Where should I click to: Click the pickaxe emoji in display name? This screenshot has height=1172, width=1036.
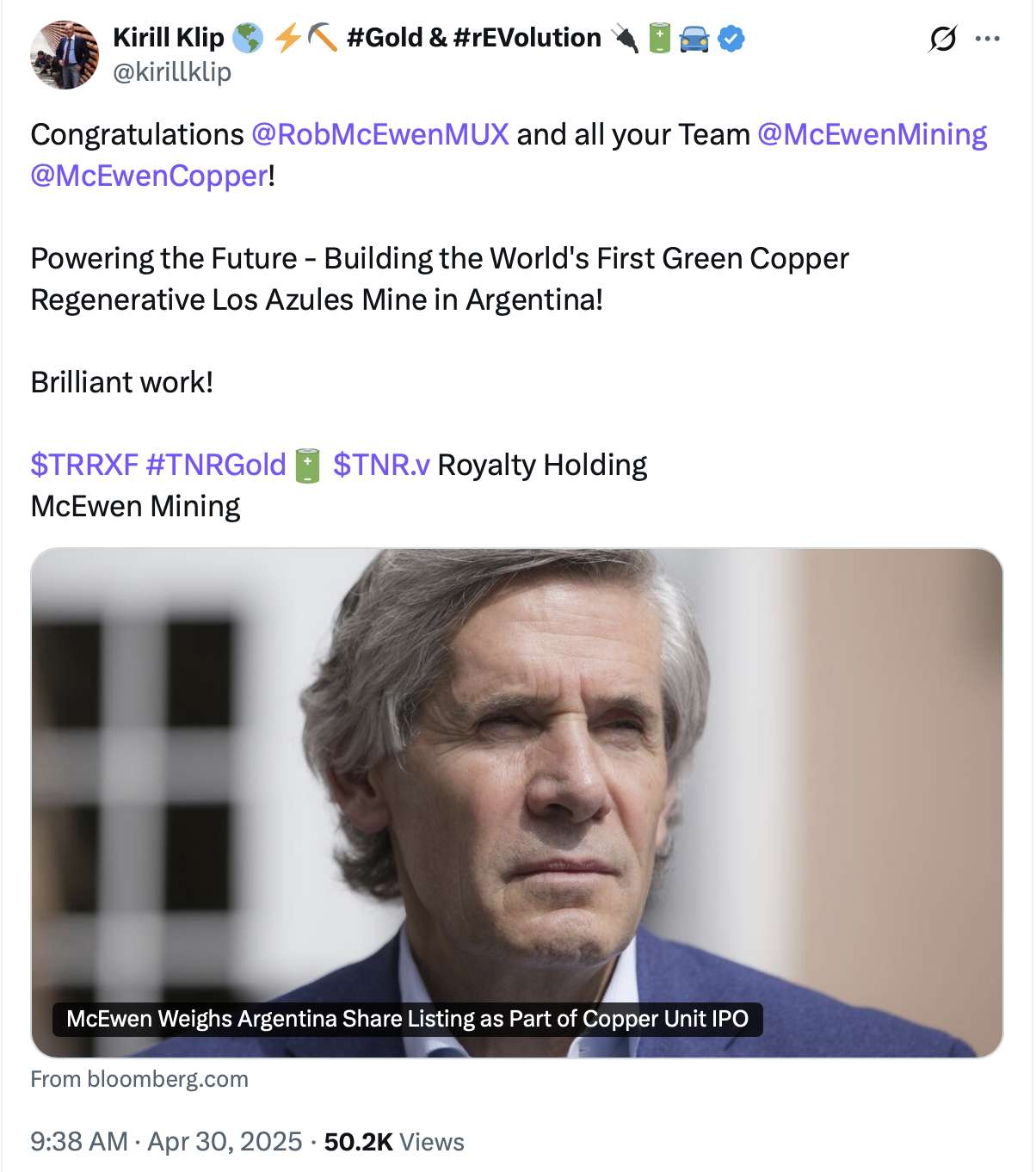point(323,39)
